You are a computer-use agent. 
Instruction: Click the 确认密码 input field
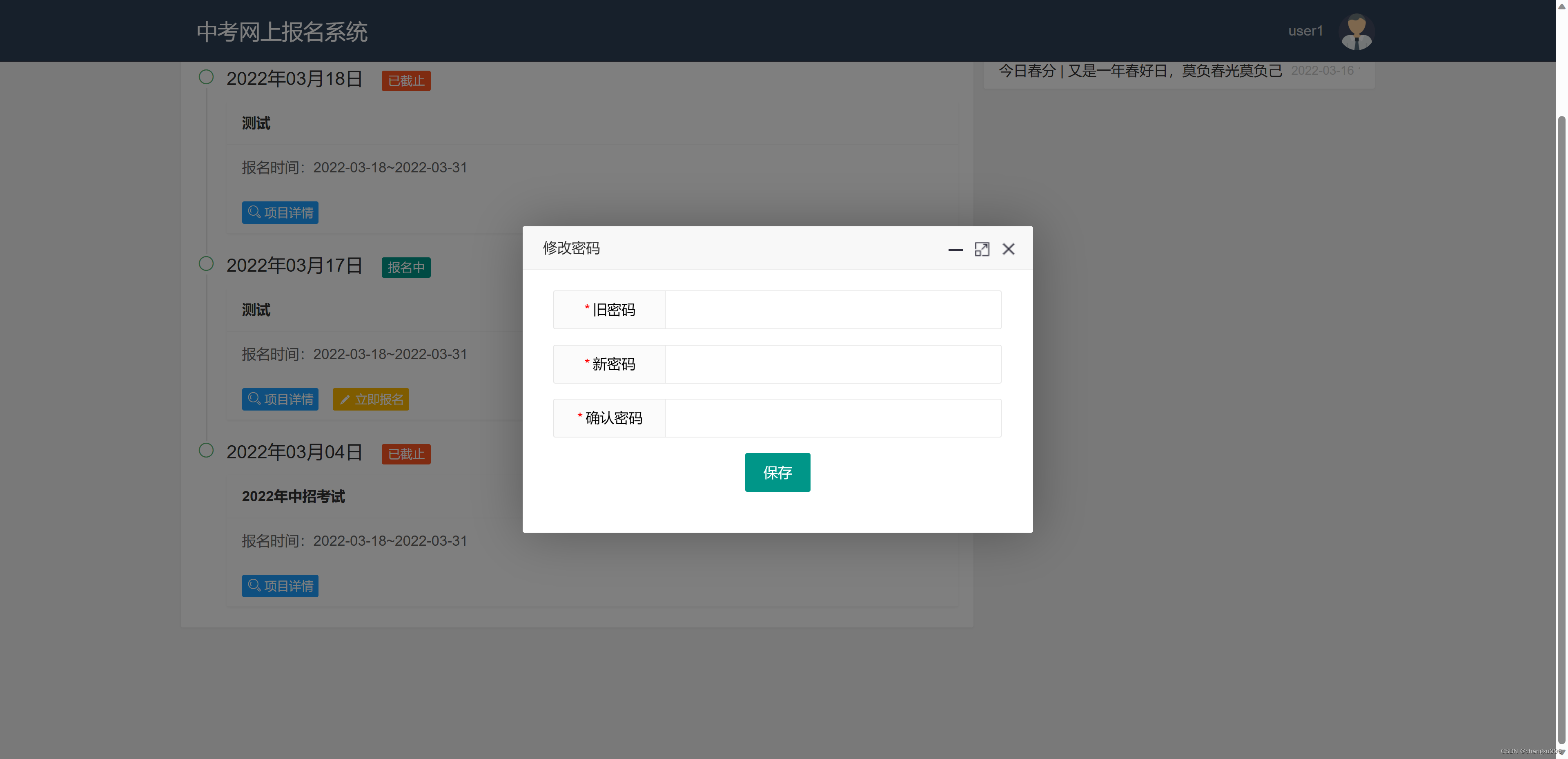pyautogui.click(x=832, y=418)
